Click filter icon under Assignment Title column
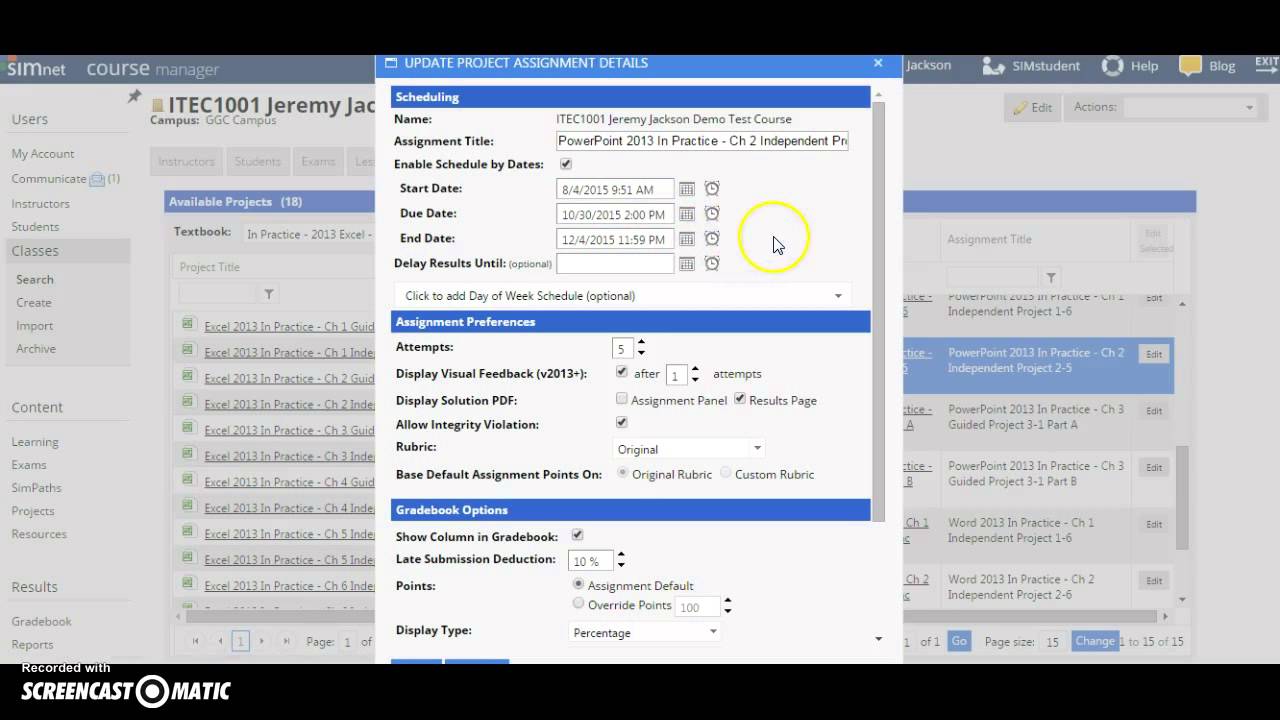Viewport: 1280px width, 720px height. click(1051, 277)
